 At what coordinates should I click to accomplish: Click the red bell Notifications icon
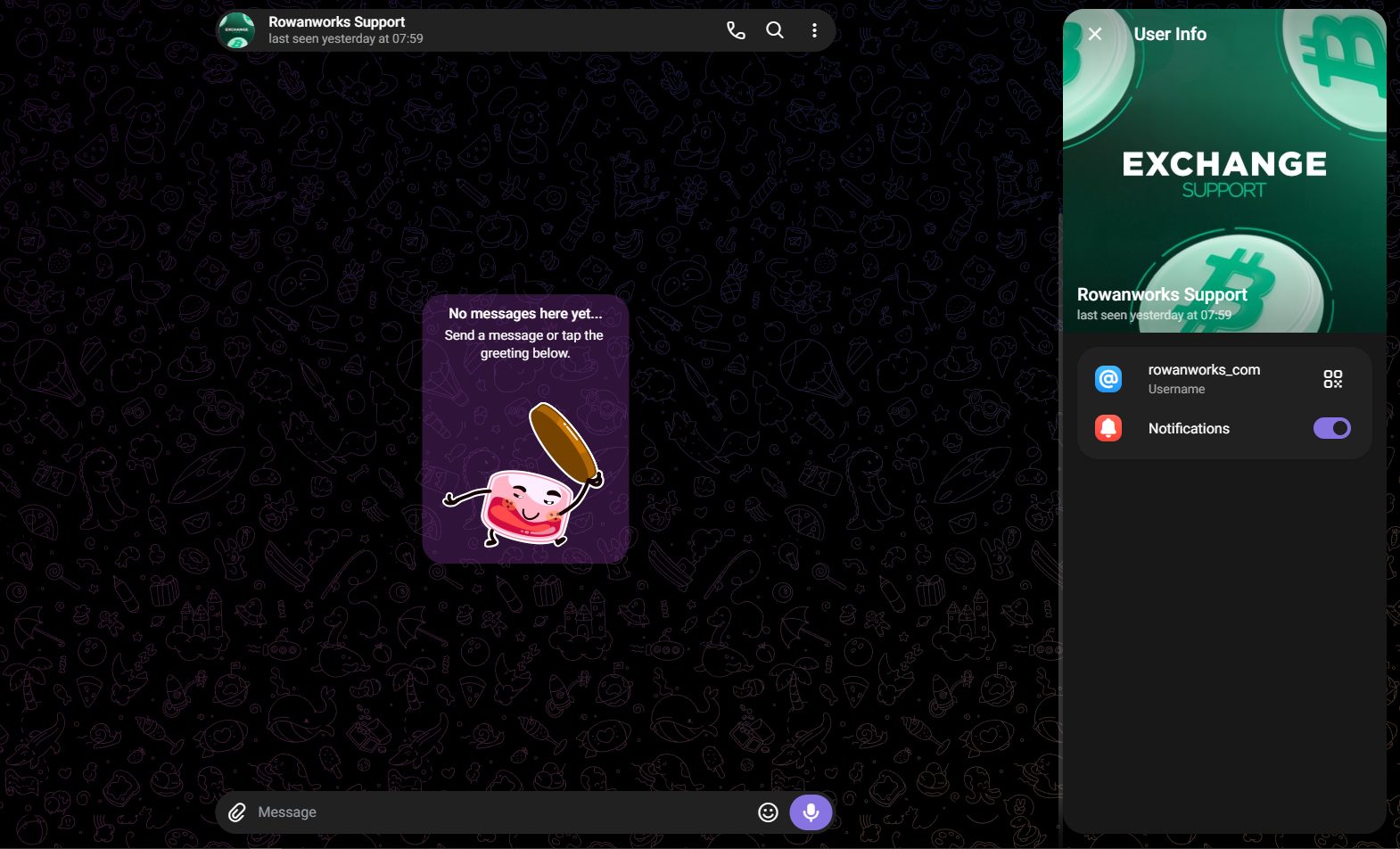coord(1108,428)
